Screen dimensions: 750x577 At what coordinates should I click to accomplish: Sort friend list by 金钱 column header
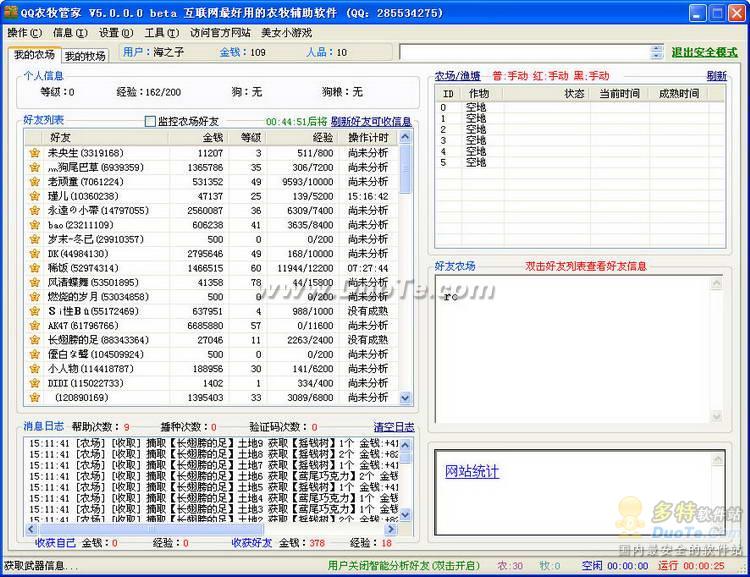tap(198, 138)
